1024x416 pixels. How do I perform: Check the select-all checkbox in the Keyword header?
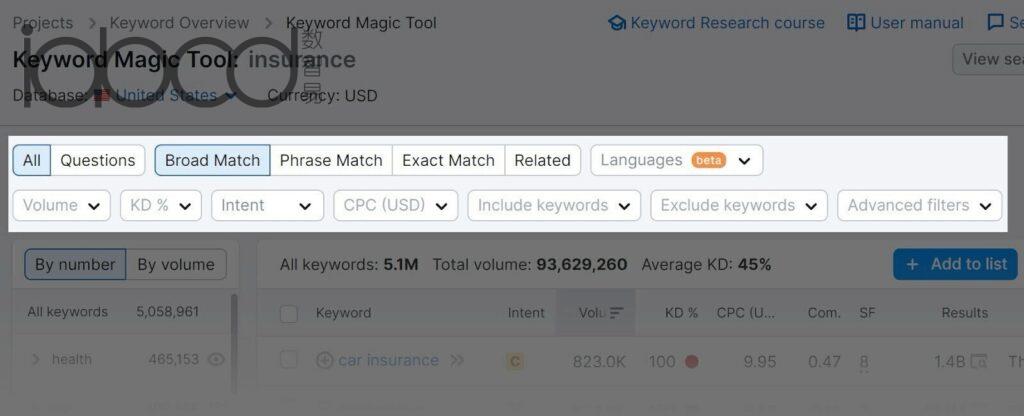[289, 314]
